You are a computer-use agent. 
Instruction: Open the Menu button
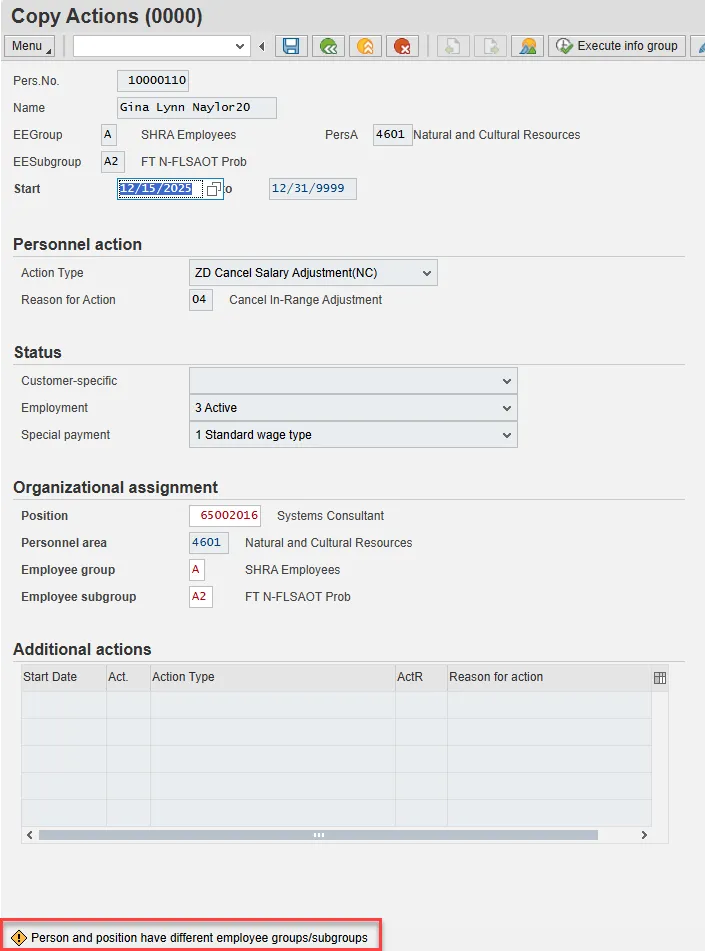[x=30, y=46]
